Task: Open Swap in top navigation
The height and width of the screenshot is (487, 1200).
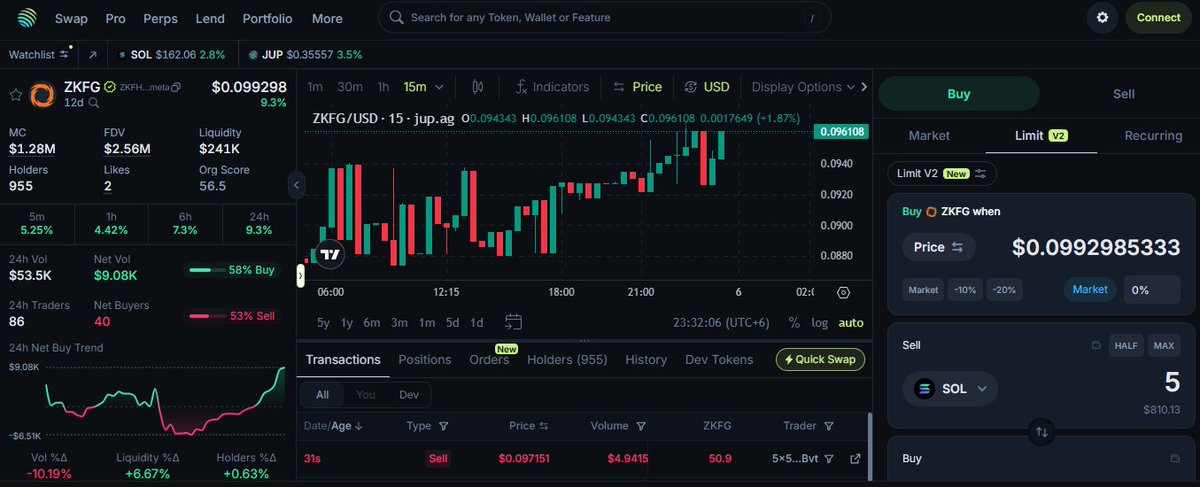Action: (x=71, y=18)
